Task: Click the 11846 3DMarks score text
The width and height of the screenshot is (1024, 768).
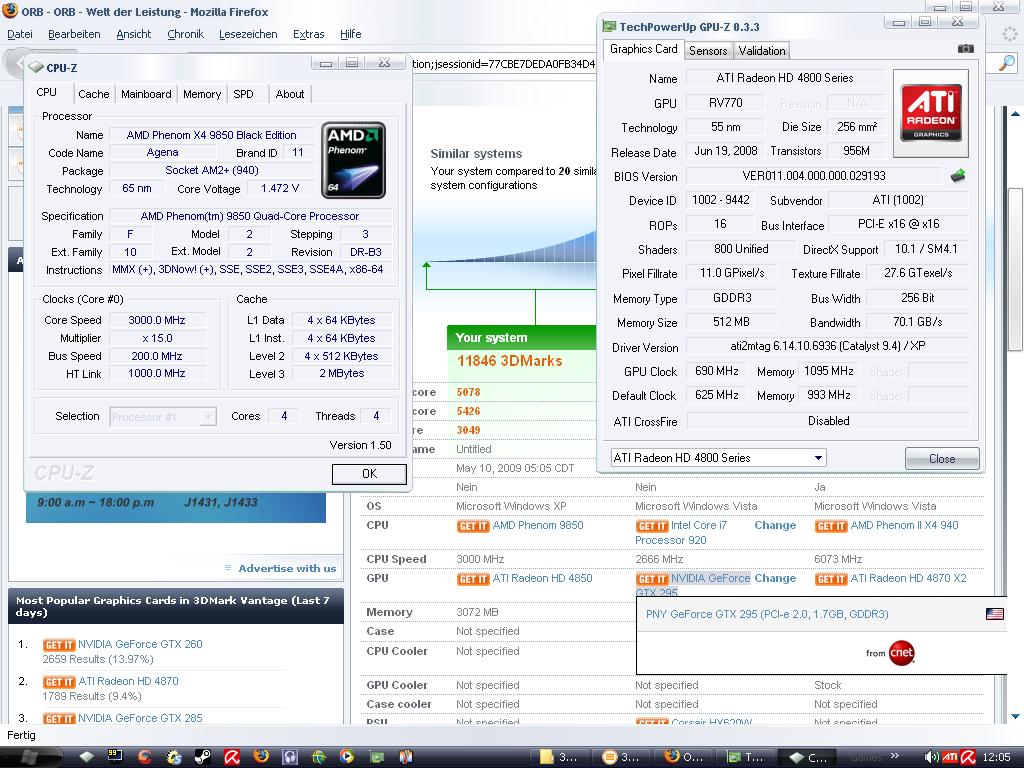Action: click(x=509, y=360)
